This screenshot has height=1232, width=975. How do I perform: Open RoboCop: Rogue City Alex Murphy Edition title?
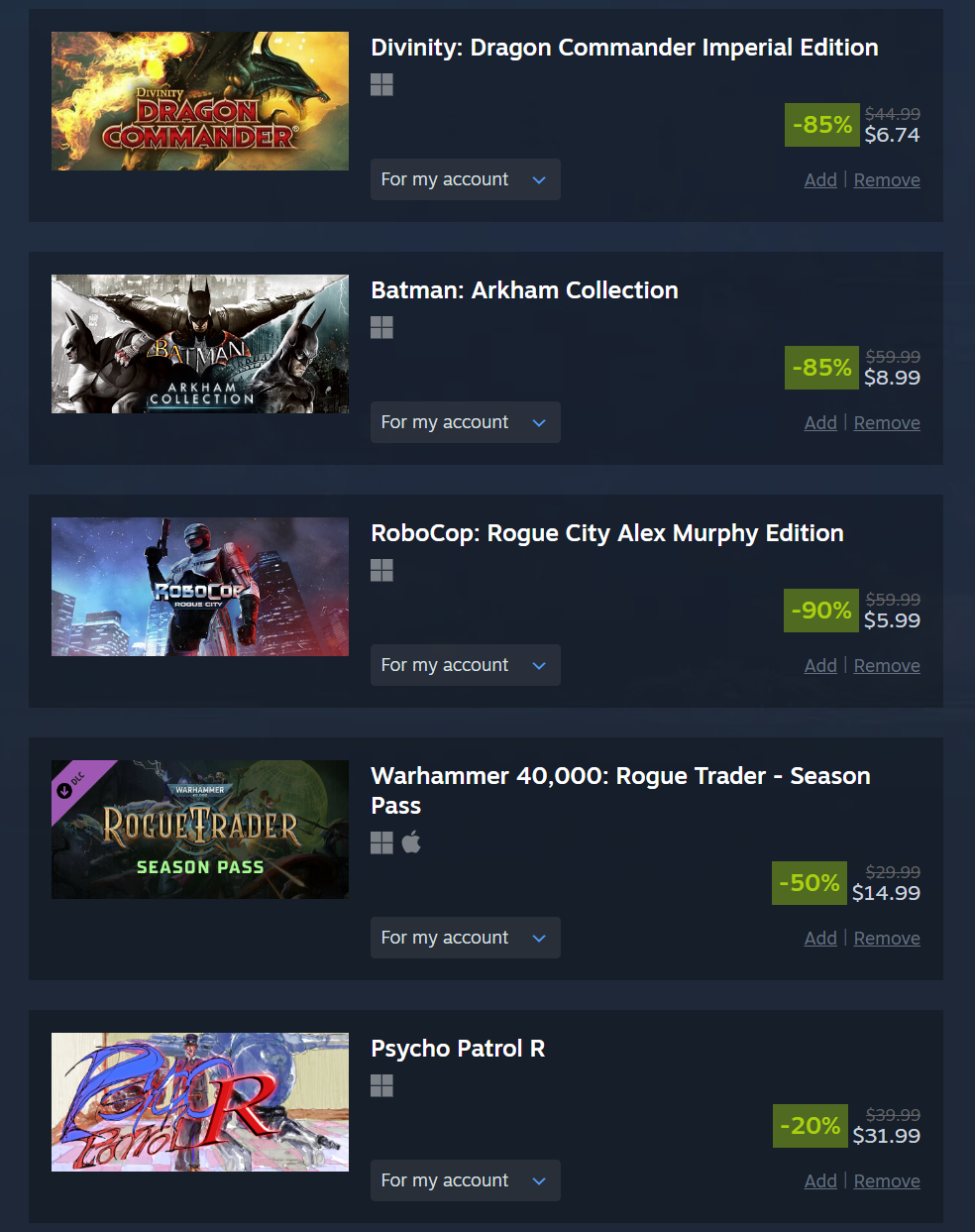[x=607, y=533]
